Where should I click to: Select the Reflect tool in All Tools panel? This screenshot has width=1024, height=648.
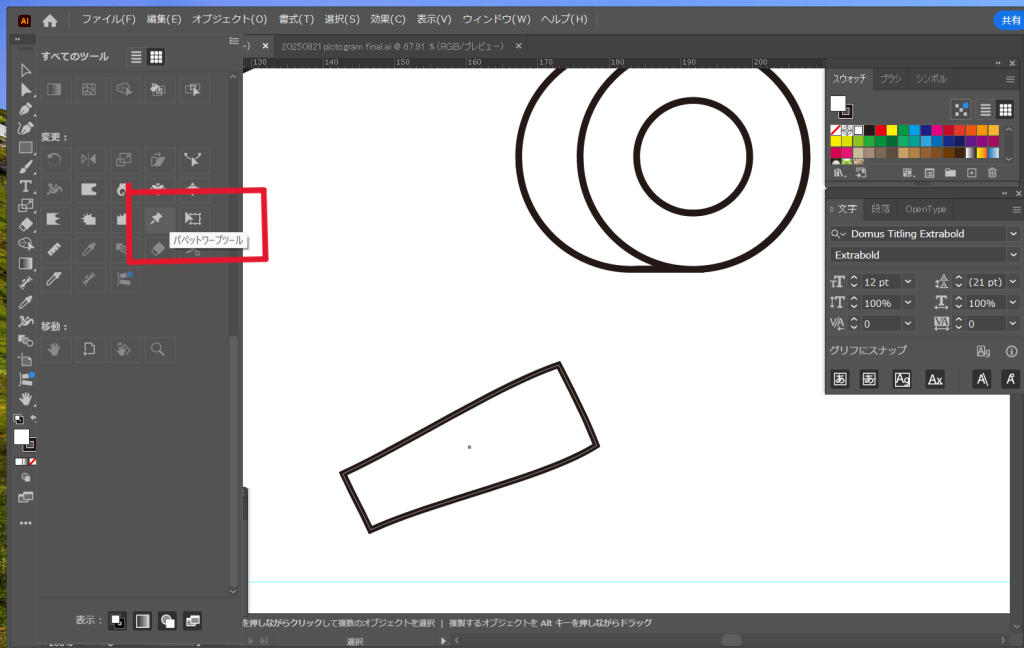pyautogui.click(x=89, y=159)
